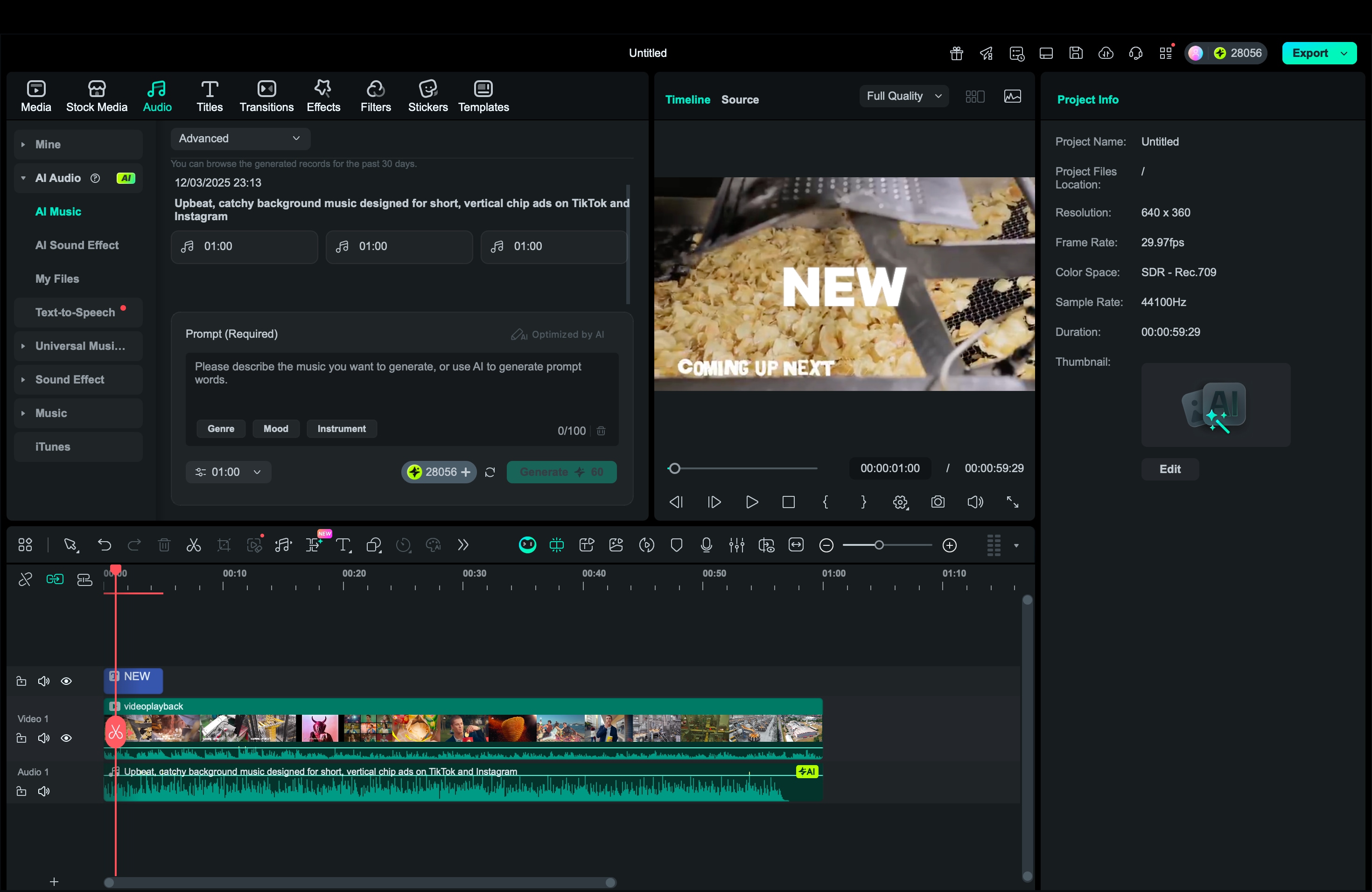
Task: Click the voiceover microphone icon
Action: (706, 545)
